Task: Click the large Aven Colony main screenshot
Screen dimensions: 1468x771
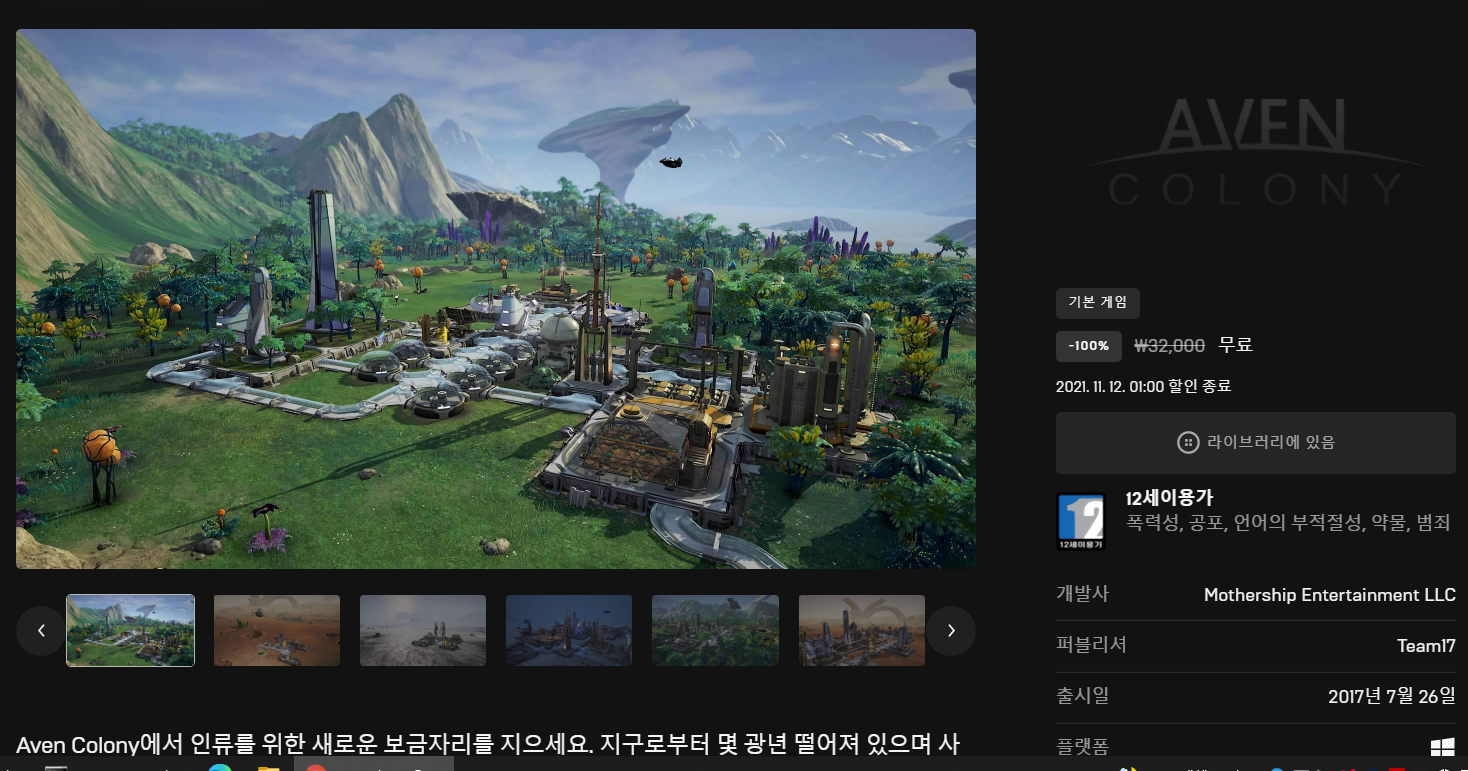Action: click(x=496, y=299)
